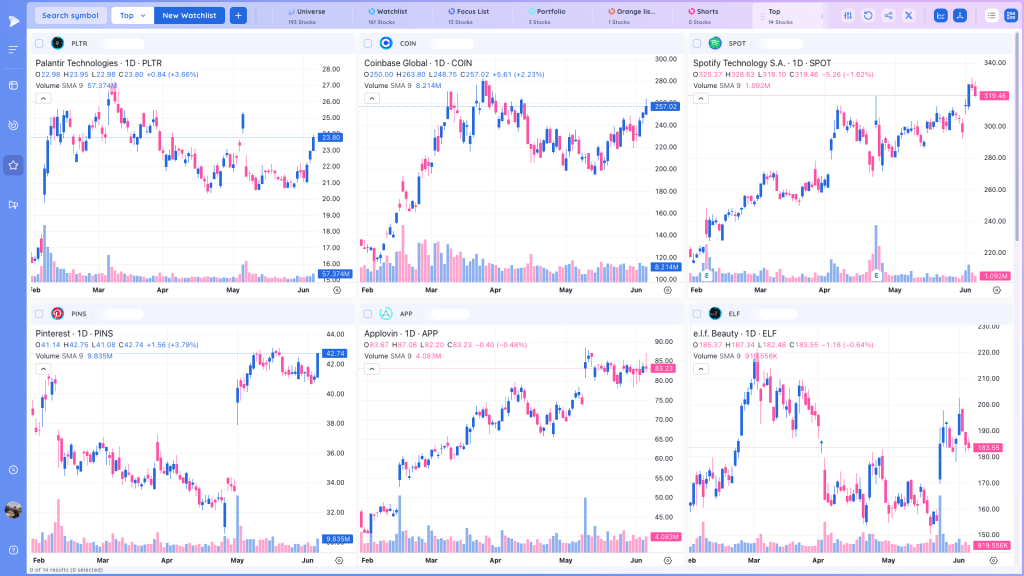
Task: Tick the ELF selection checkbox
Action: [x=697, y=314]
